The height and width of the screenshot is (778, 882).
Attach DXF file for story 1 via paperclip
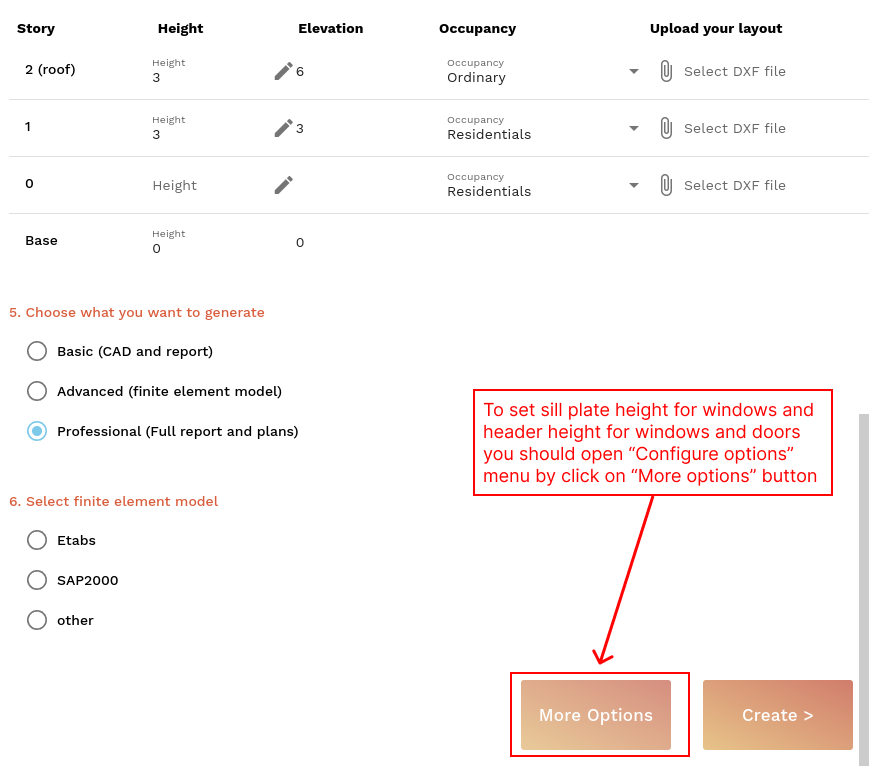click(665, 128)
